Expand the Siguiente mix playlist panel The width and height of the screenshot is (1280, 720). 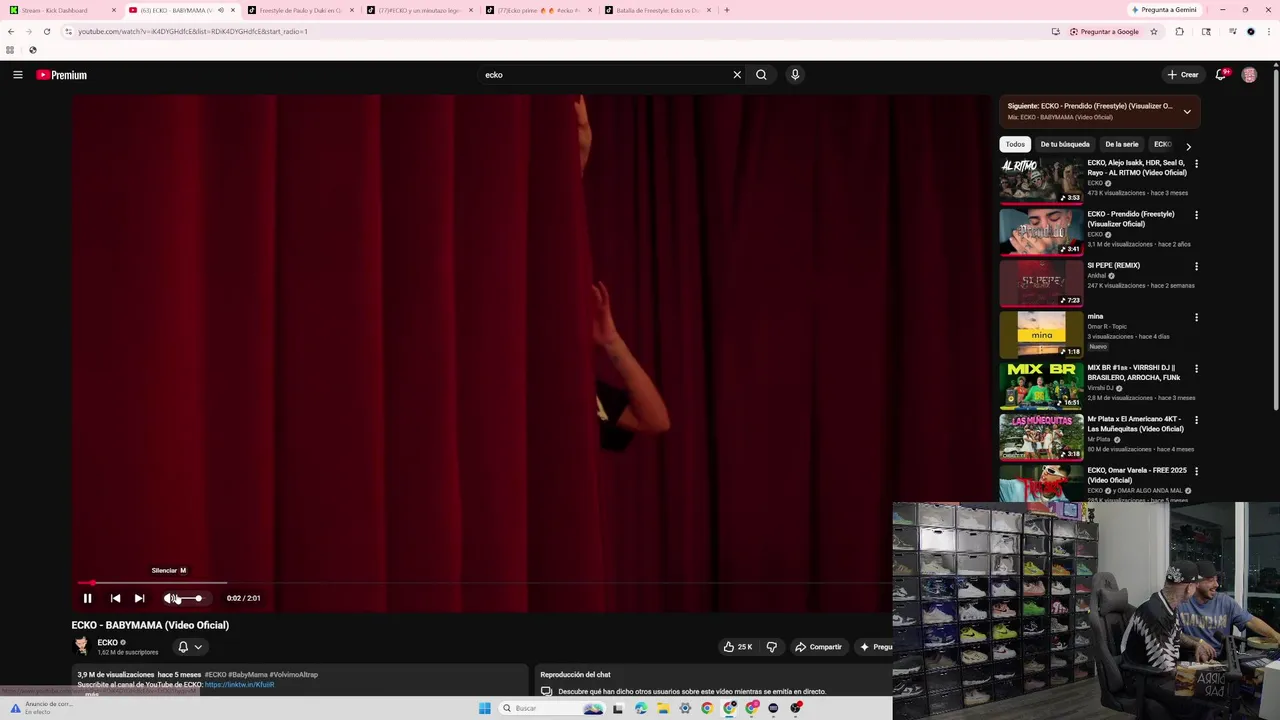pos(1187,111)
